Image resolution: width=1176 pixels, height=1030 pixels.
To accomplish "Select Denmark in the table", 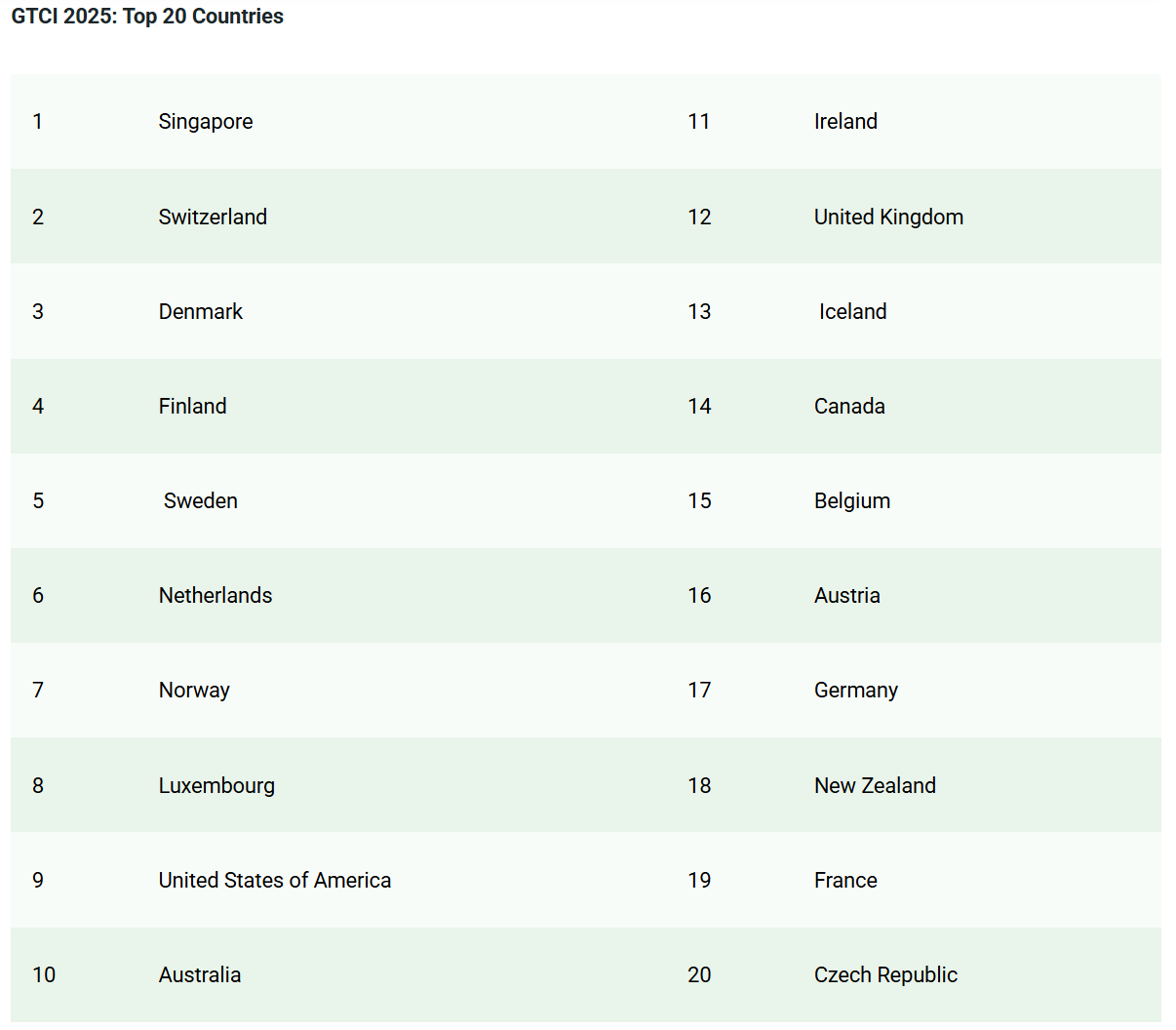I will 201,311.
